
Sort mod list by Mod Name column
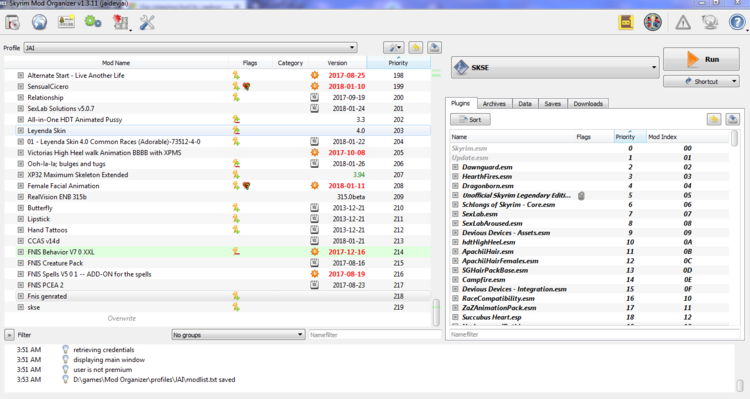pyautogui.click(x=116, y=63)
